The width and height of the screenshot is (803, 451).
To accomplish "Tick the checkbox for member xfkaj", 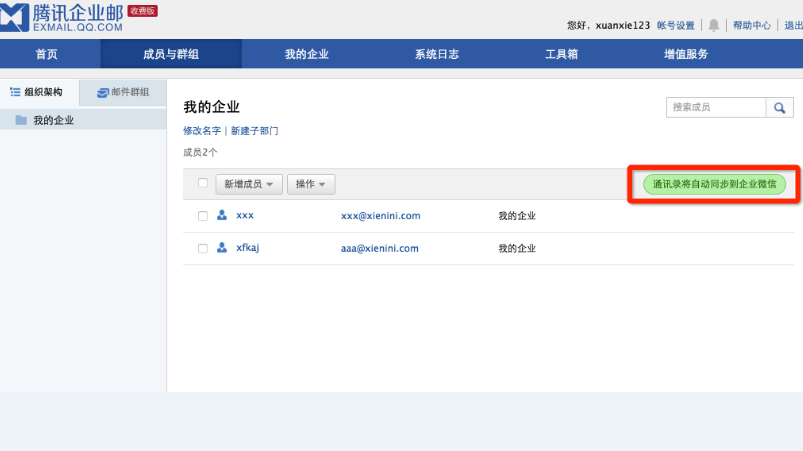I will 203,249.
